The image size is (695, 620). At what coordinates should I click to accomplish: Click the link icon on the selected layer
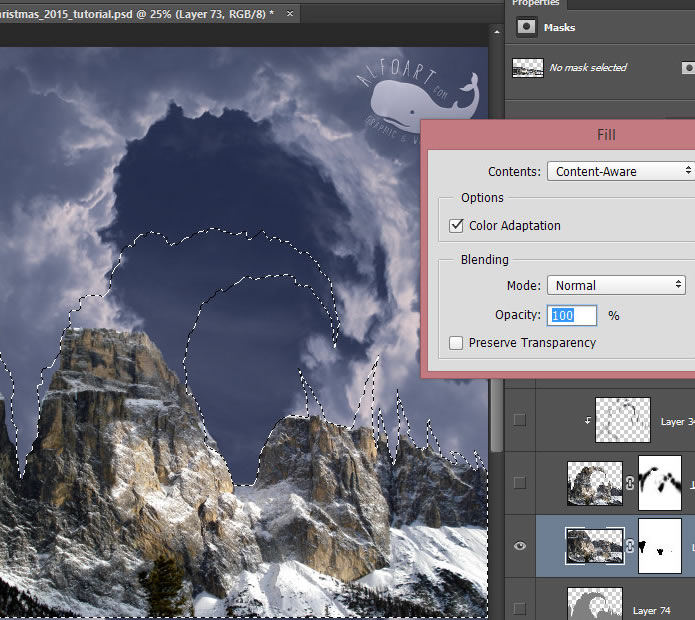tap(632, 545)
